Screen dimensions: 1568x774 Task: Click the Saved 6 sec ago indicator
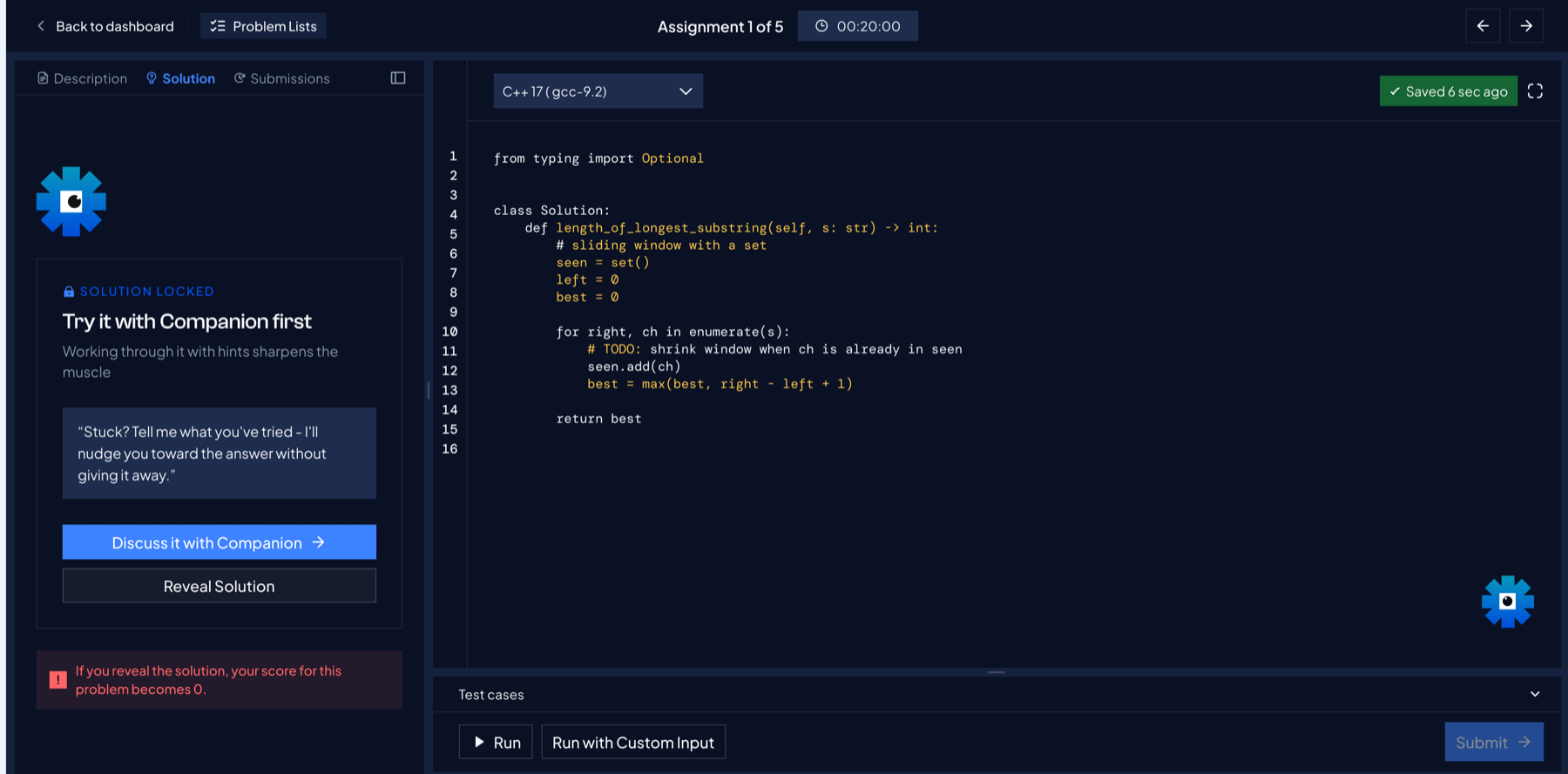coord(1448,91)
